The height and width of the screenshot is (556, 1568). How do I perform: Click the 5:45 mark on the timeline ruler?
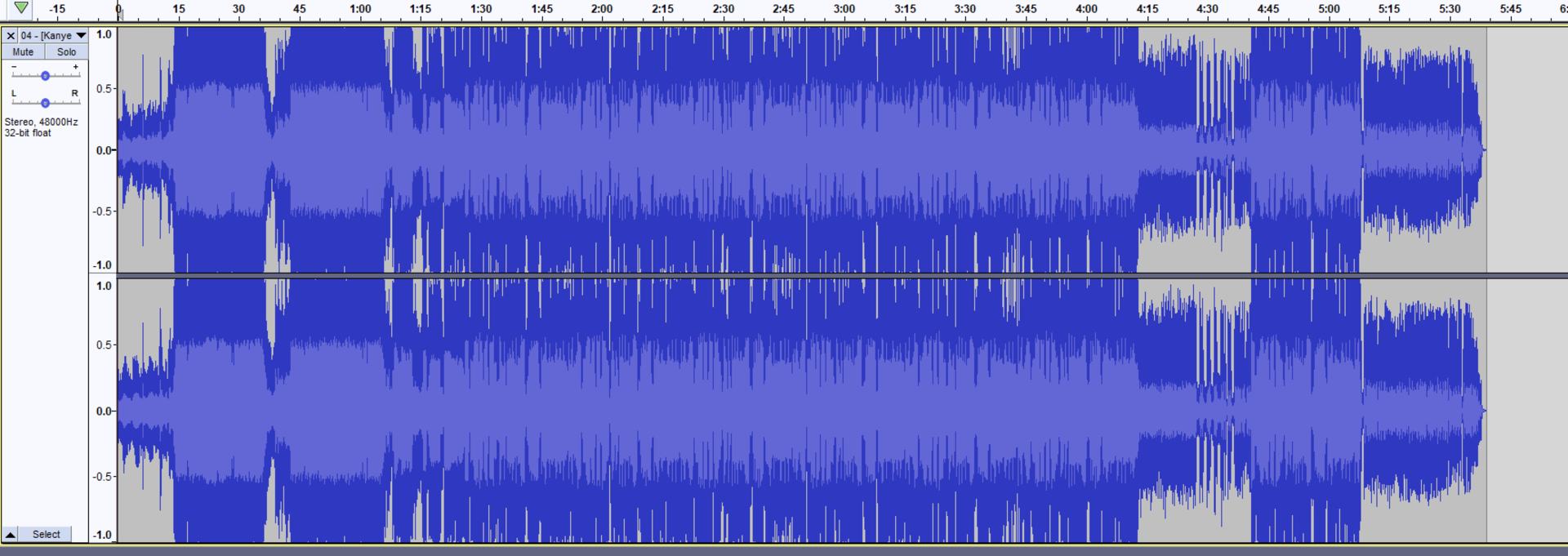click(x=1511, y=9)
